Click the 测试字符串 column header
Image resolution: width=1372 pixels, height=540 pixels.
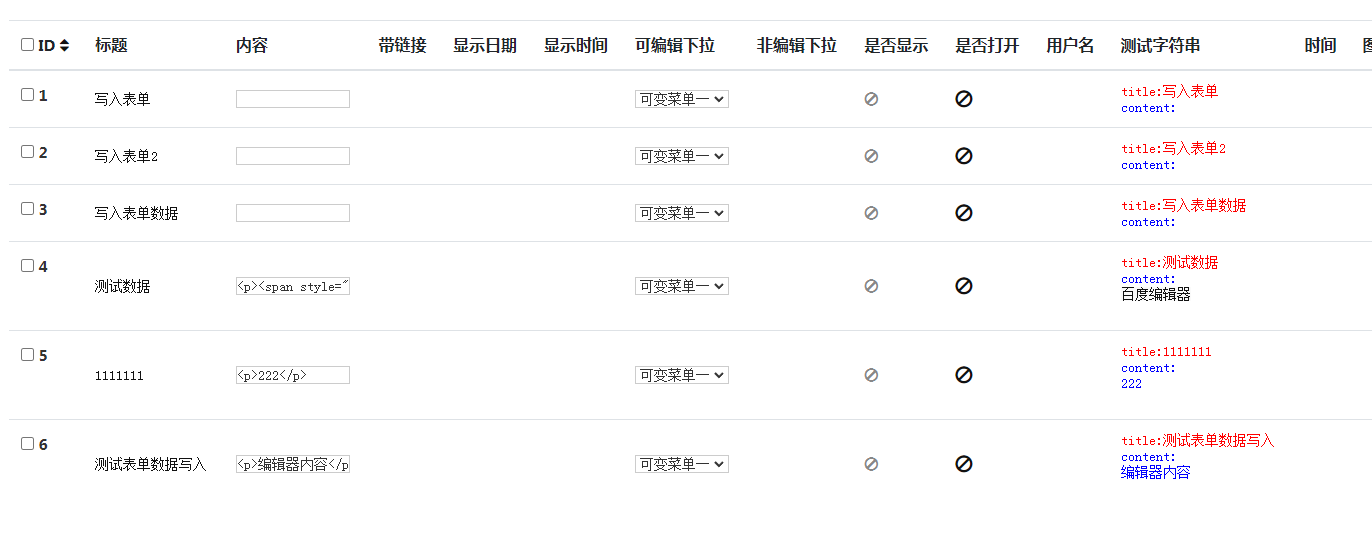pyautogui.click(x=1161, y=45)
